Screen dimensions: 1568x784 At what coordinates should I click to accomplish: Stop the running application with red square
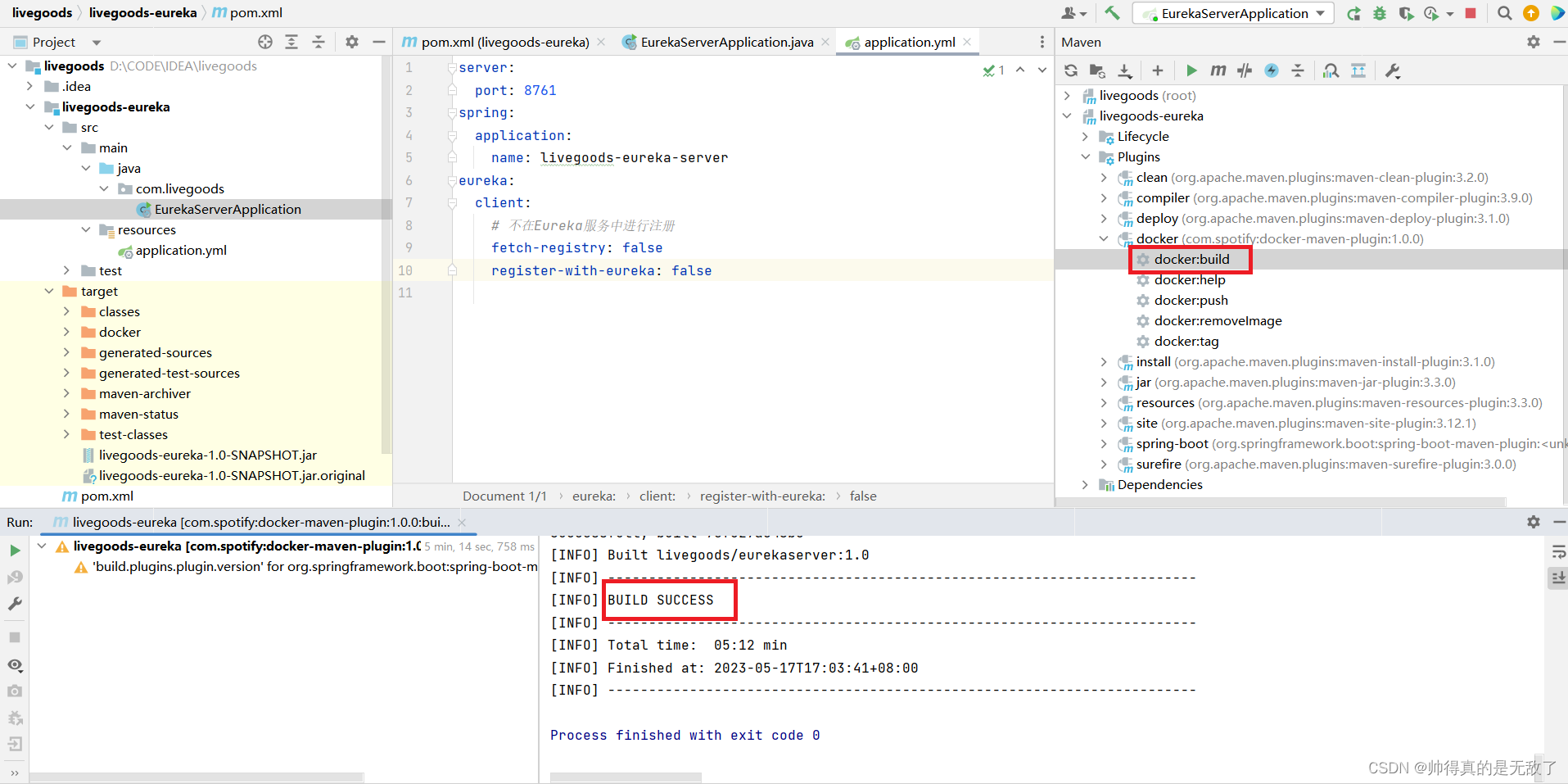1471,13
